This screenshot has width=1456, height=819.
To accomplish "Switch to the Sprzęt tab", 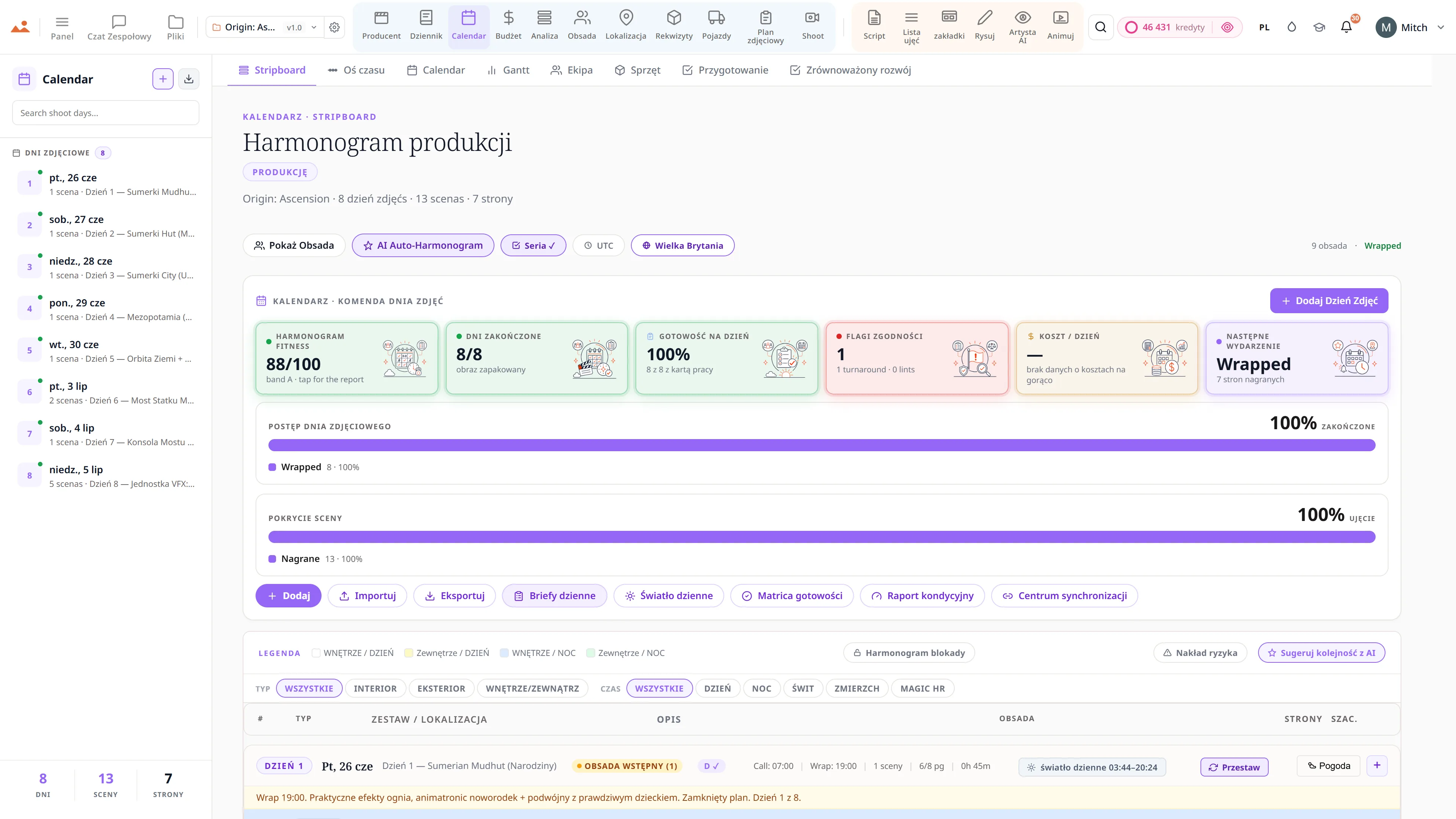I will tap(637, 70).
